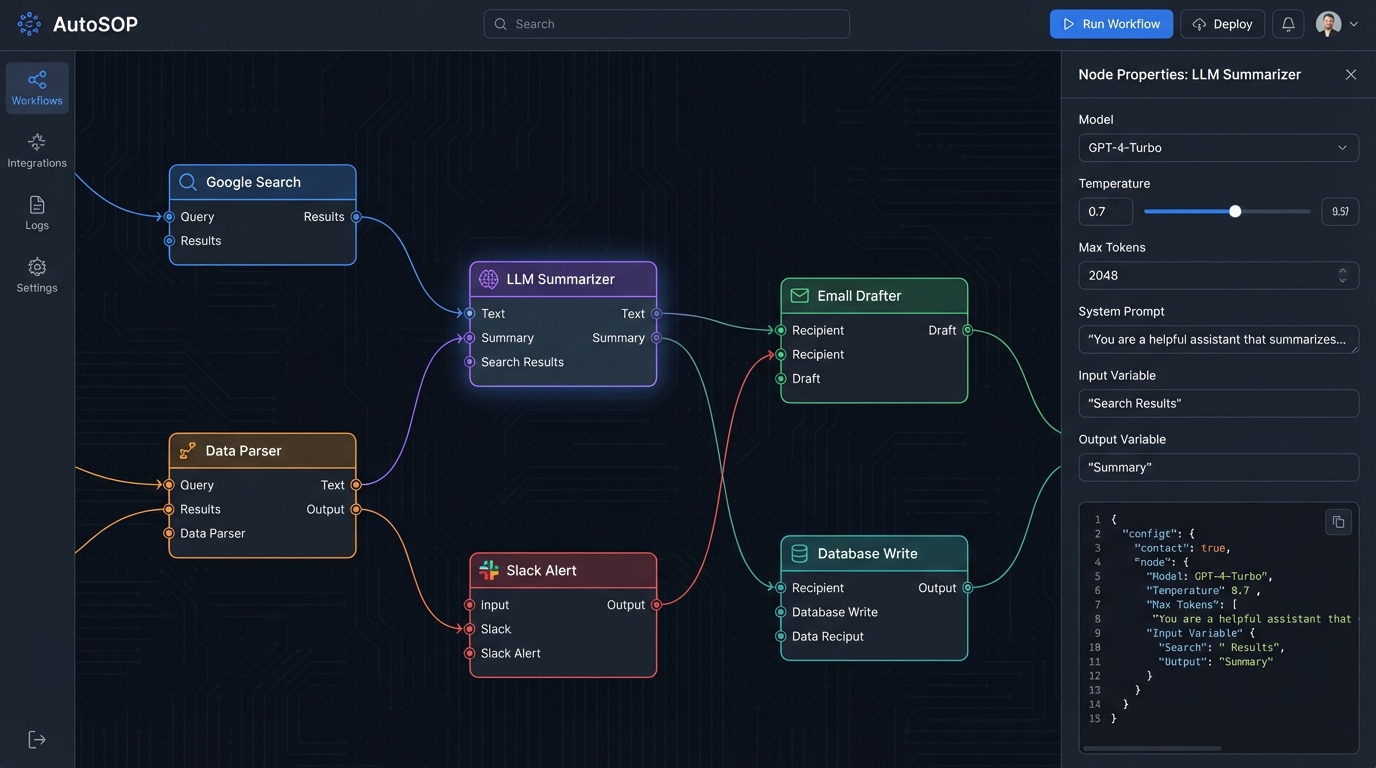Click the Slack Alert logo icon
Screen dimensions: 1376x768
point(488,570)
